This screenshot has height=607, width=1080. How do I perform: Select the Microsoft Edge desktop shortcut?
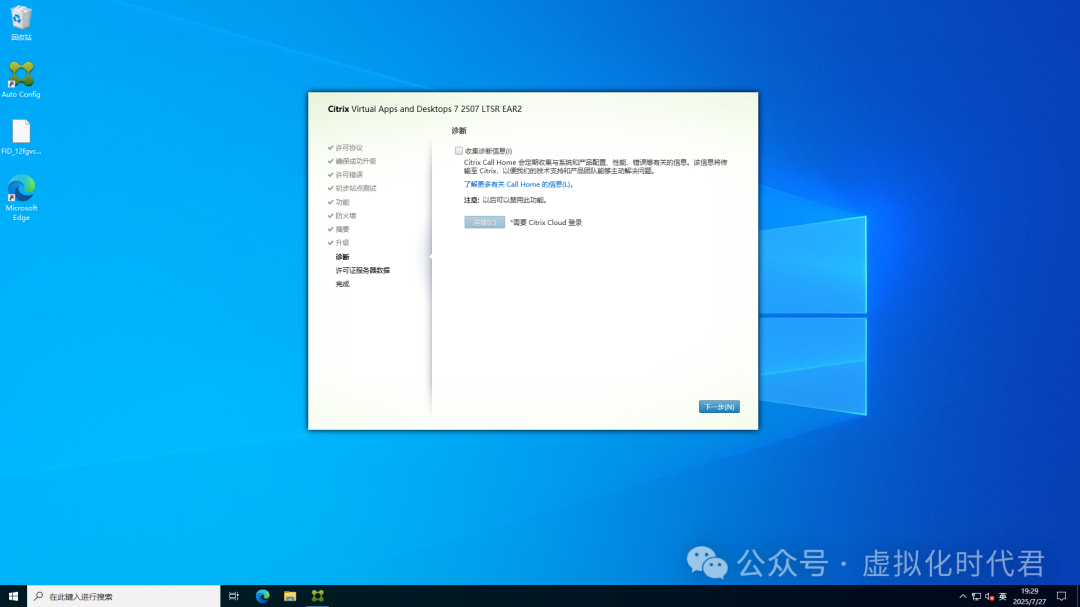pyautogui.click(x=21, y=198)
